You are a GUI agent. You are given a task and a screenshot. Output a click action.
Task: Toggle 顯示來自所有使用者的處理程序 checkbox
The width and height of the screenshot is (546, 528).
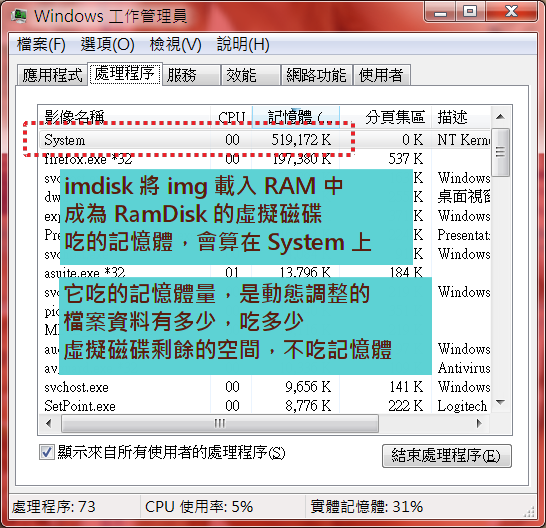click(46, 452)
